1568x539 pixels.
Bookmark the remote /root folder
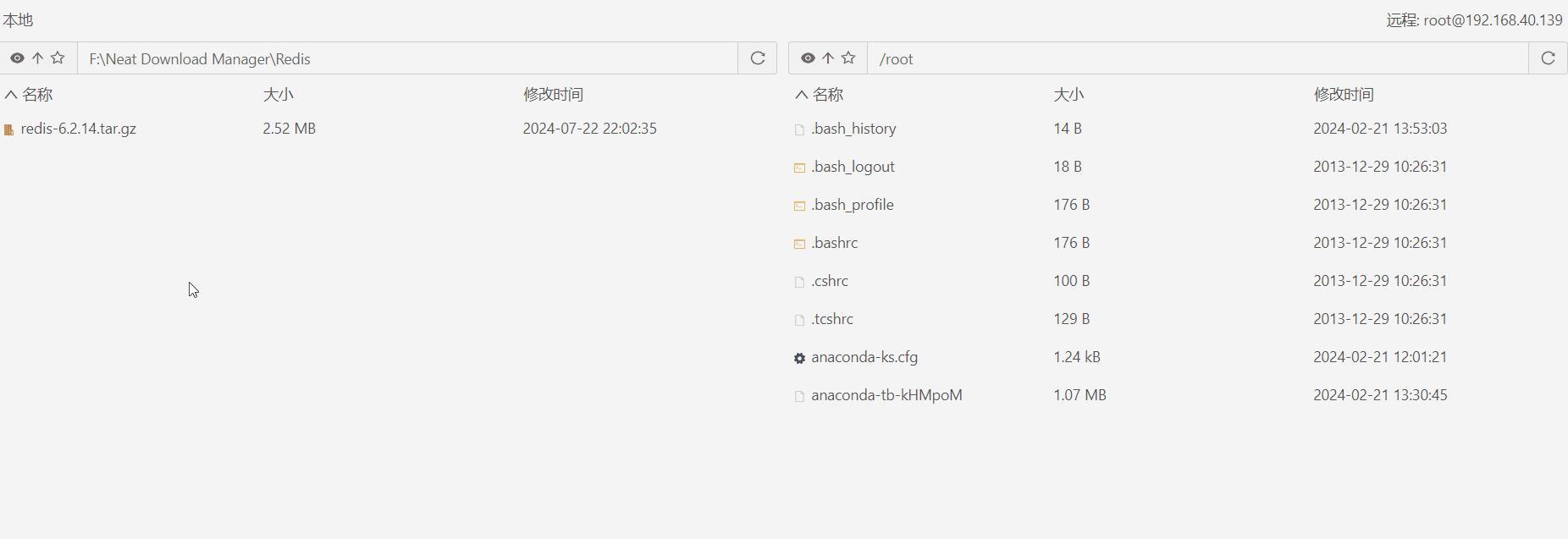(848, 58)
